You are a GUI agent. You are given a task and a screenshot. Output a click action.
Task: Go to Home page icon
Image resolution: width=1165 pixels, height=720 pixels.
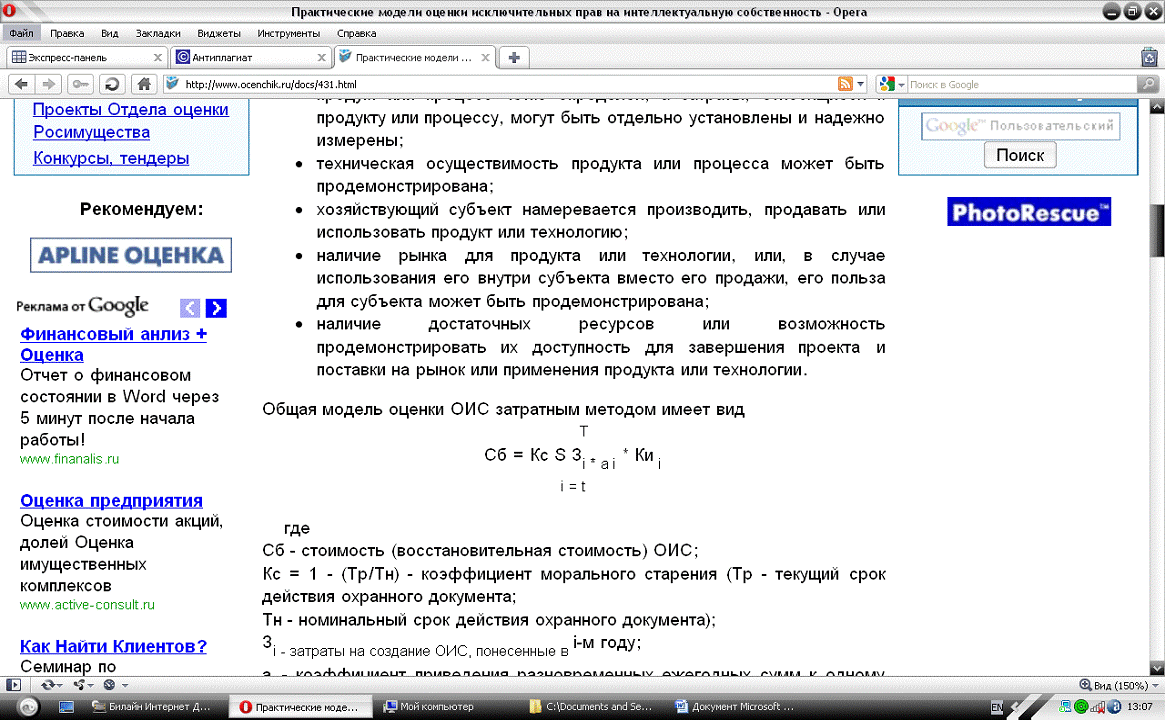[x=144, y=84]
